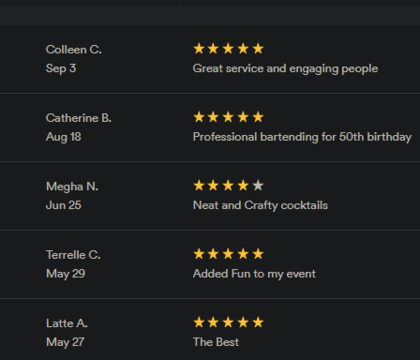The width and height of the screenshot is (420, 360).
Task: Click Terrelle C.'s five-star rating
Action: (228, 254)
